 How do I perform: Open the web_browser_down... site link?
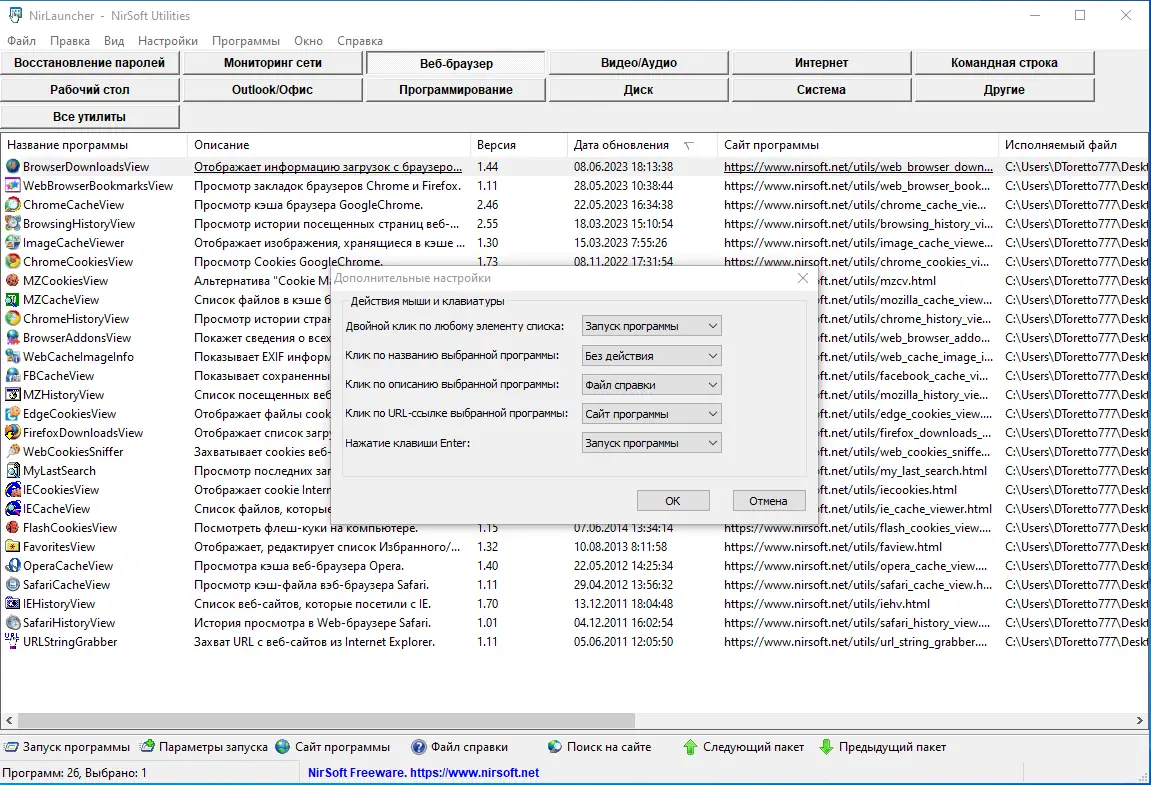pyautogui.click(x=858, y=167)
